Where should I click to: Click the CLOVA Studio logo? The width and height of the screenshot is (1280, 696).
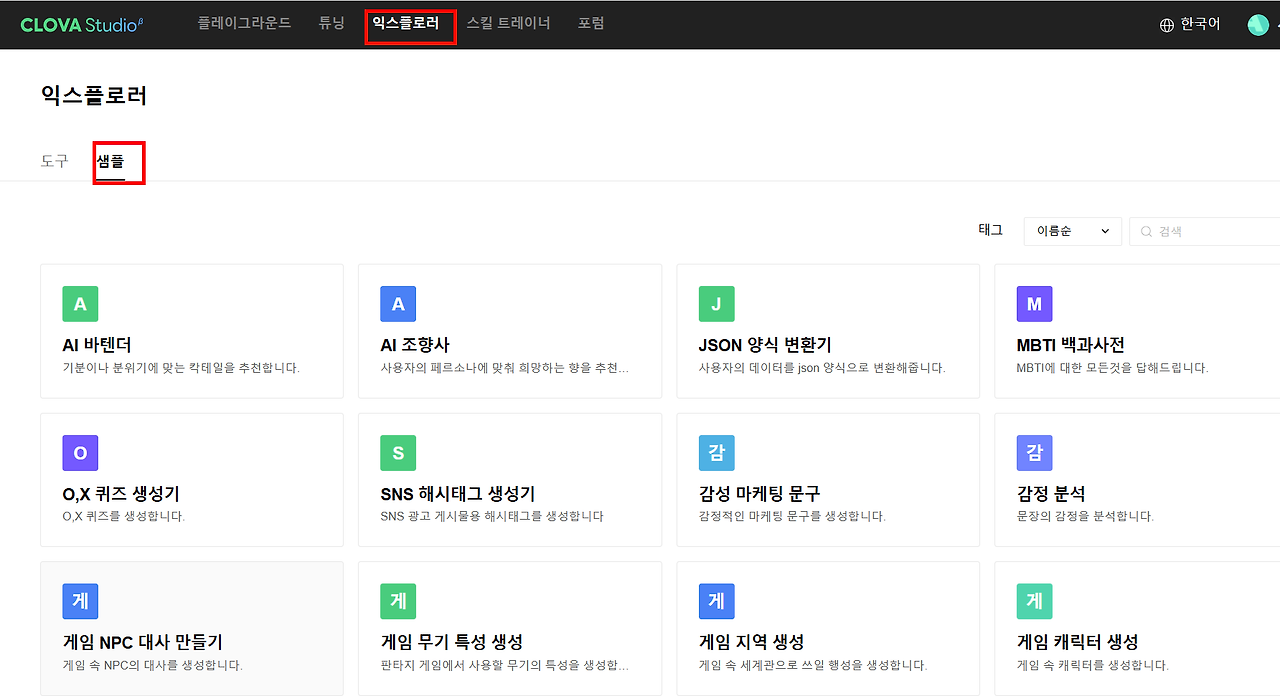click(82, 24)
